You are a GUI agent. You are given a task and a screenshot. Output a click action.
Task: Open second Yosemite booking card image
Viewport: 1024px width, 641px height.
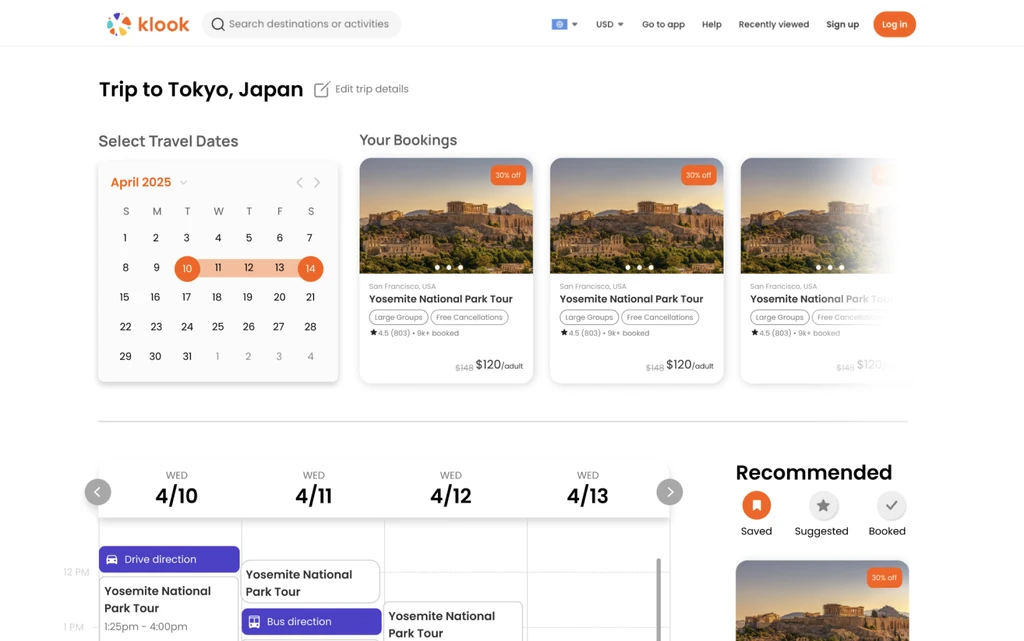point(637,215)
